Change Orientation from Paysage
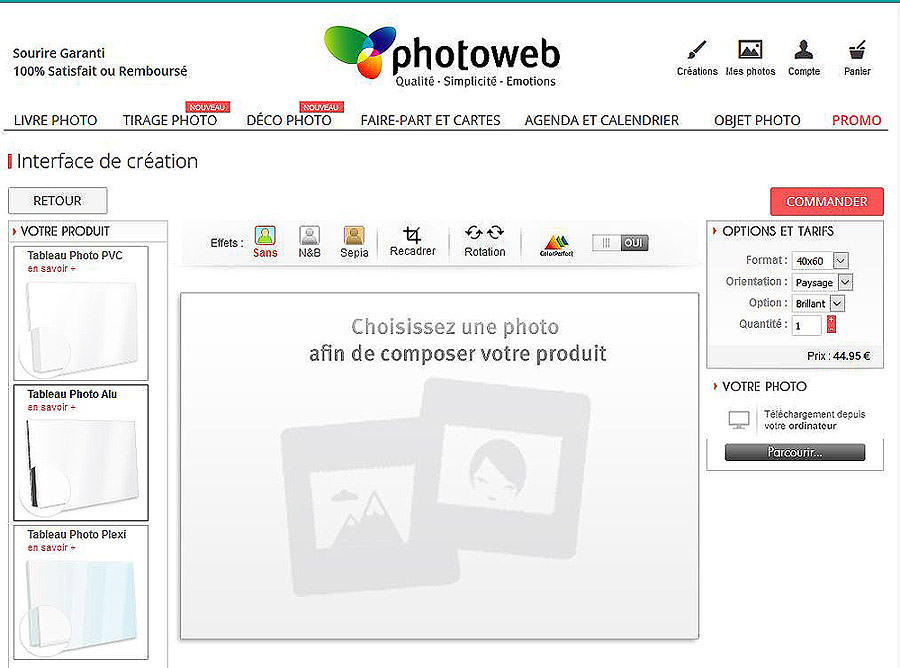Image resolution: width=900 pixels, height=668 pixels. [x=822, y=282]
